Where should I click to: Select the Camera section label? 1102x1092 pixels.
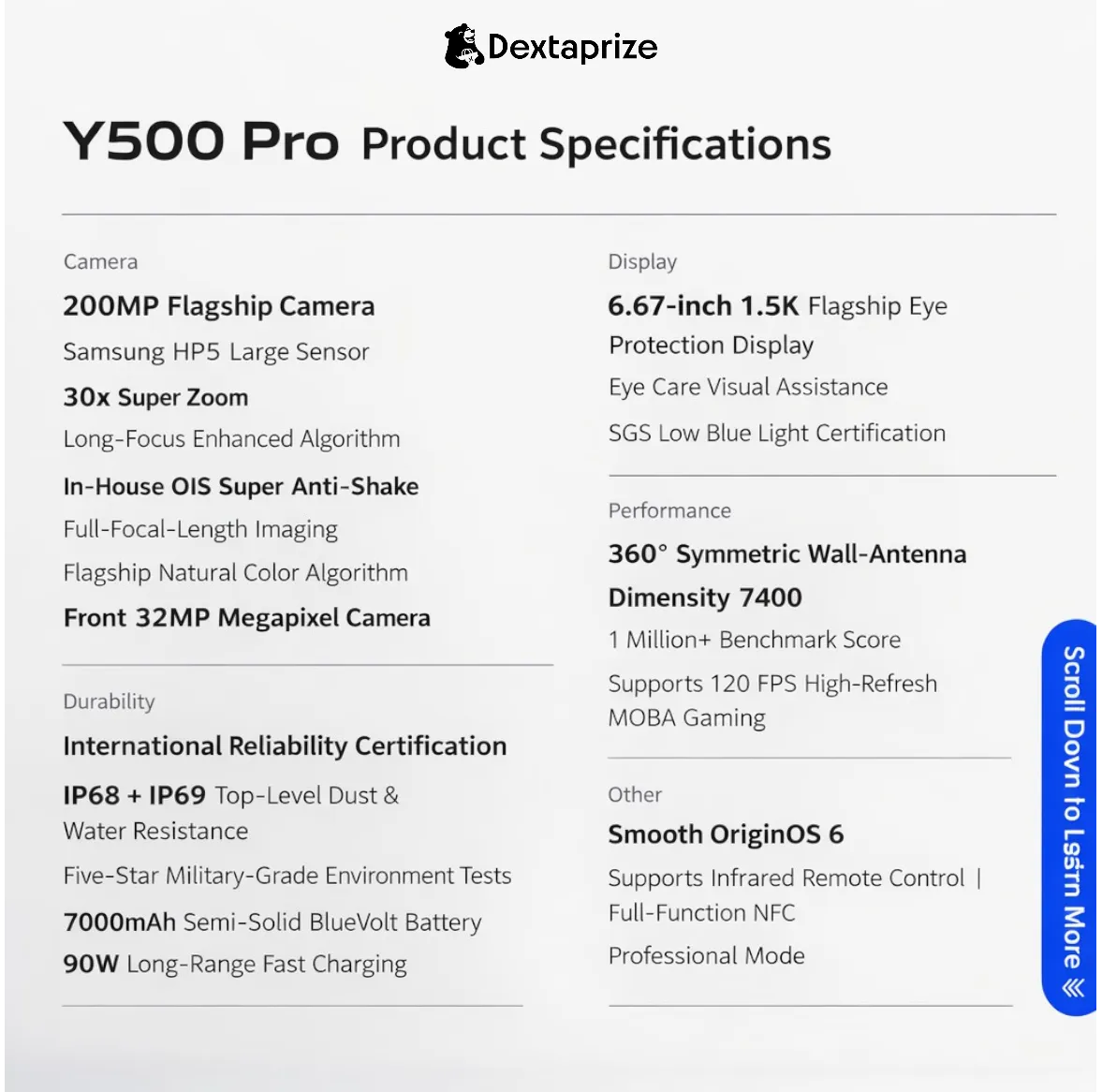pyautogui.click(x=100, y=262)
